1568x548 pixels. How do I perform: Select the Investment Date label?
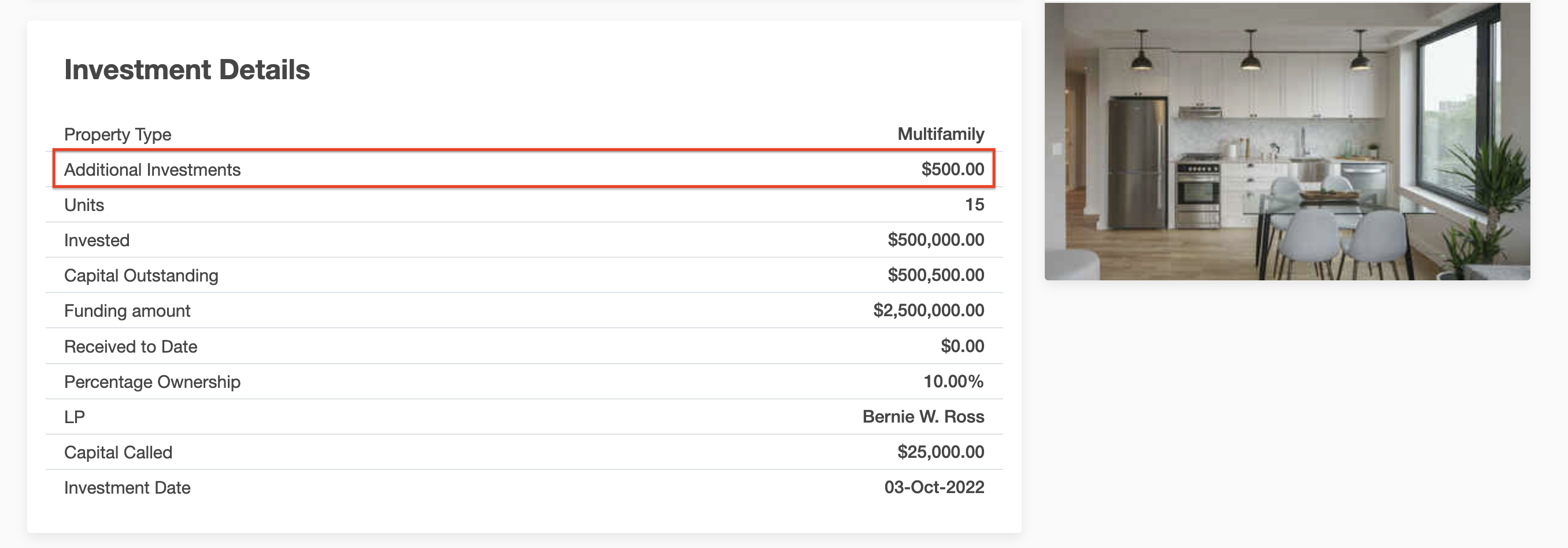[x=127, y=487]
